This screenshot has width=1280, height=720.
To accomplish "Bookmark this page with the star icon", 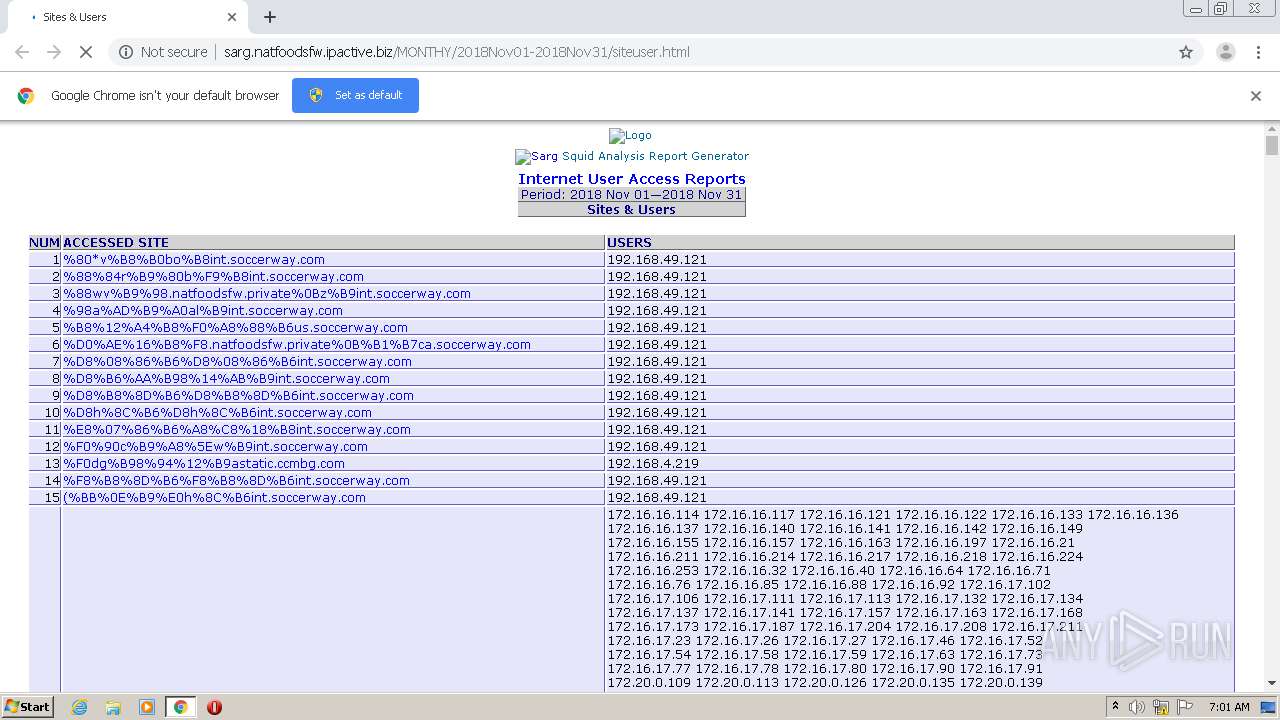I will click(x=1186, y=52).
